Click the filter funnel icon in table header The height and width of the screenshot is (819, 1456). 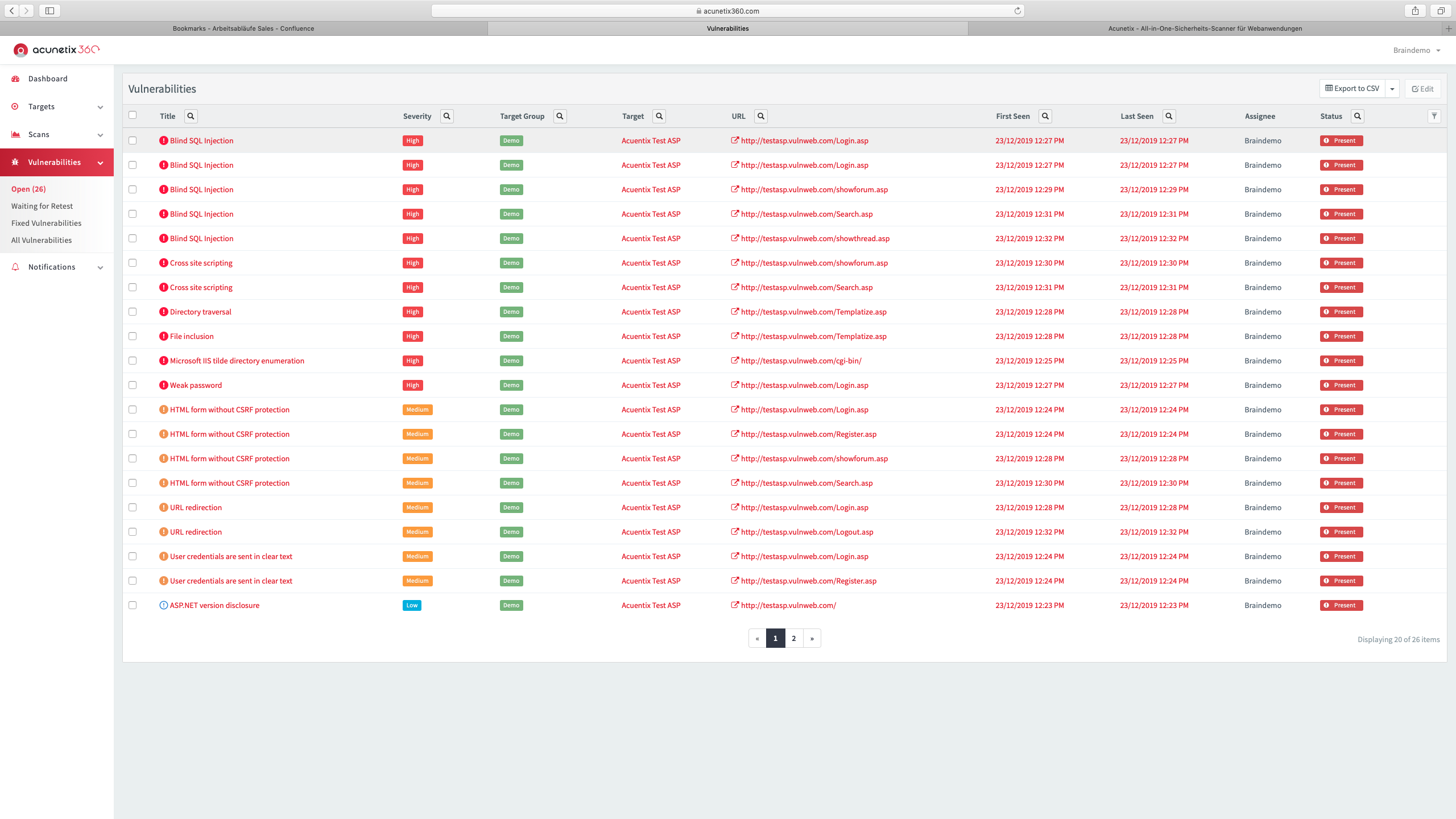[1434, 116]
